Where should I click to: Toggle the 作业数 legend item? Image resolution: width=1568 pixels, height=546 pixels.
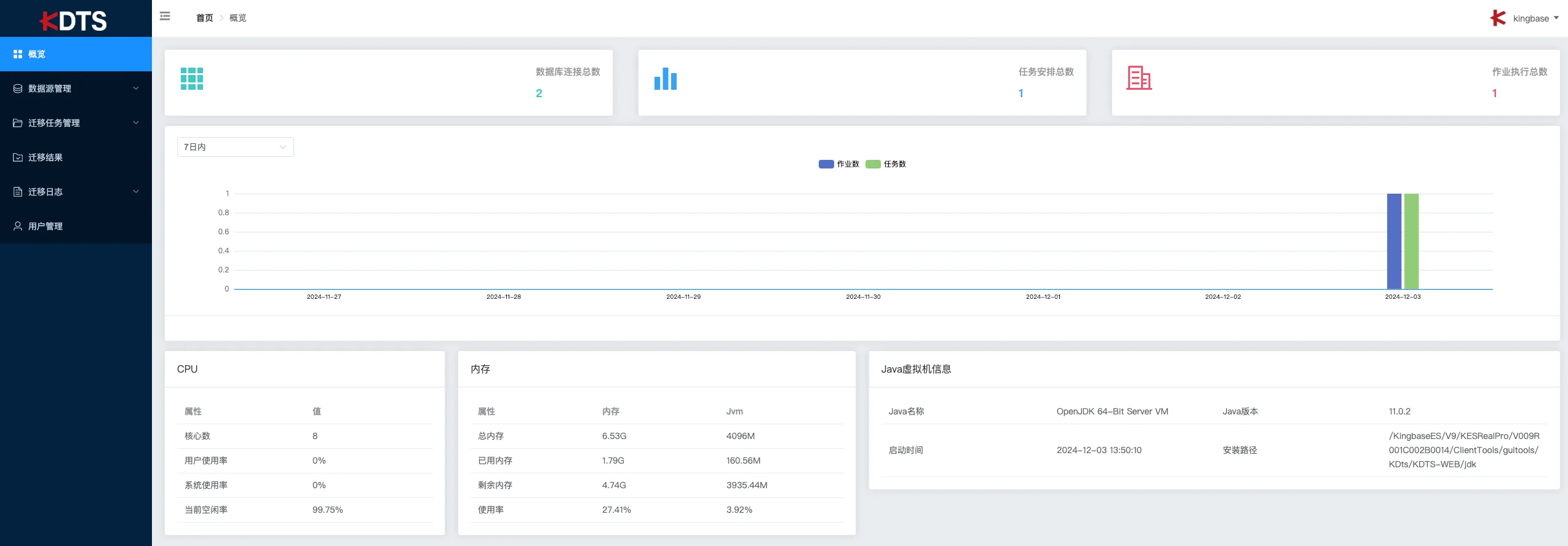839,164
